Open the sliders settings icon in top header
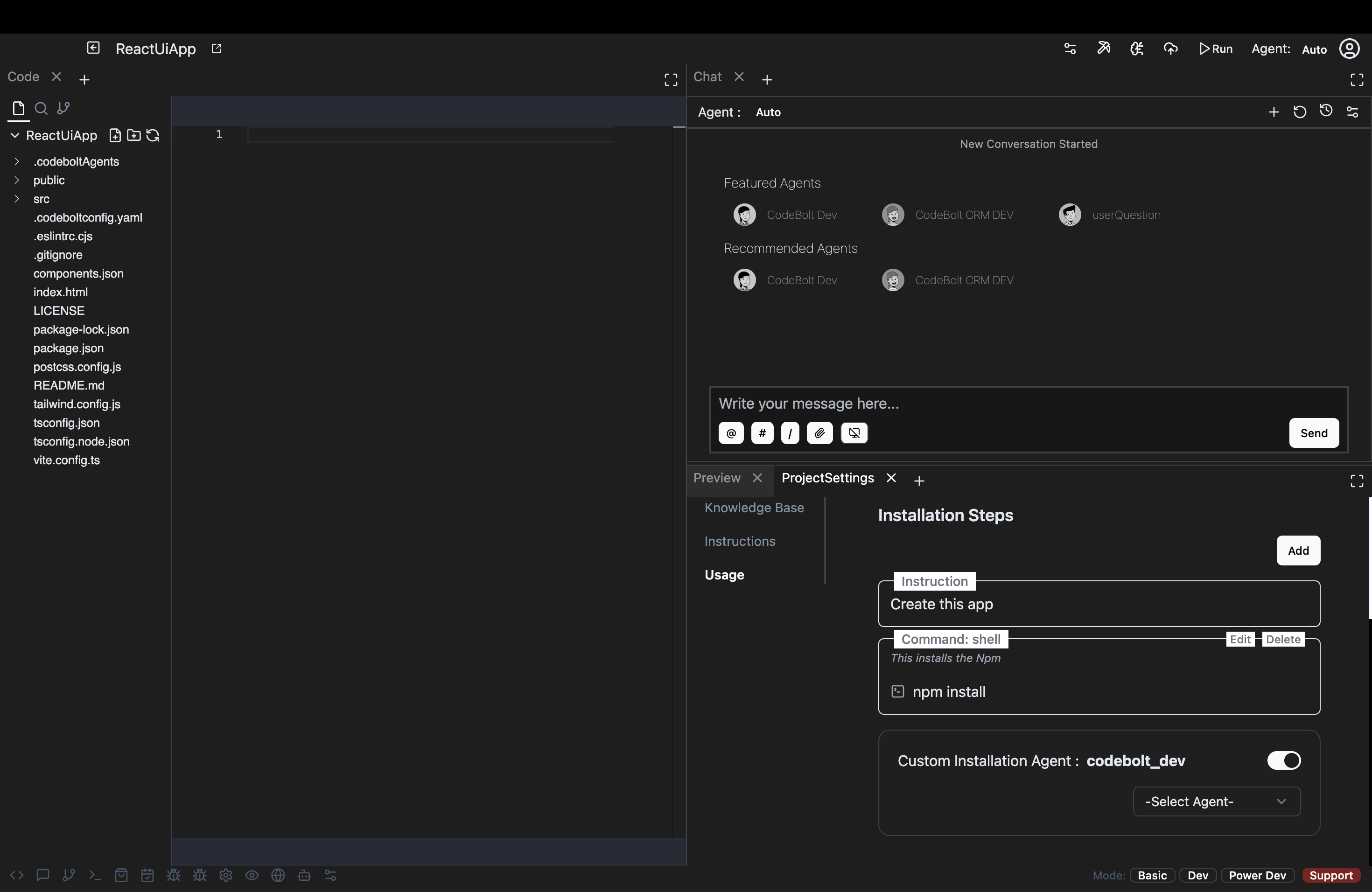The width and height of the screenshot is (1372, 892). 1070,49
